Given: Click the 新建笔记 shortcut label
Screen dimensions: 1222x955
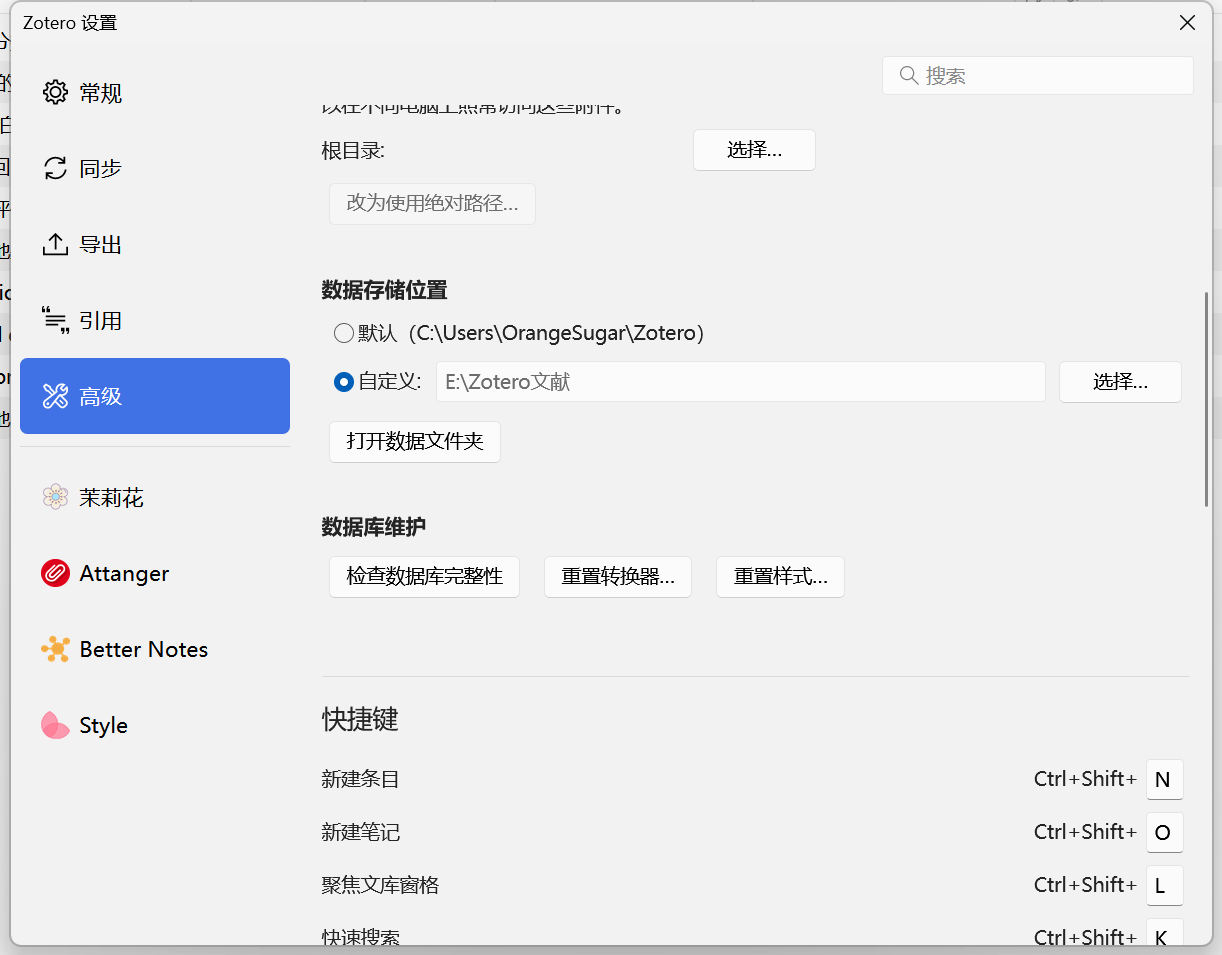Looking at the screenshot, I should point(361,833).
